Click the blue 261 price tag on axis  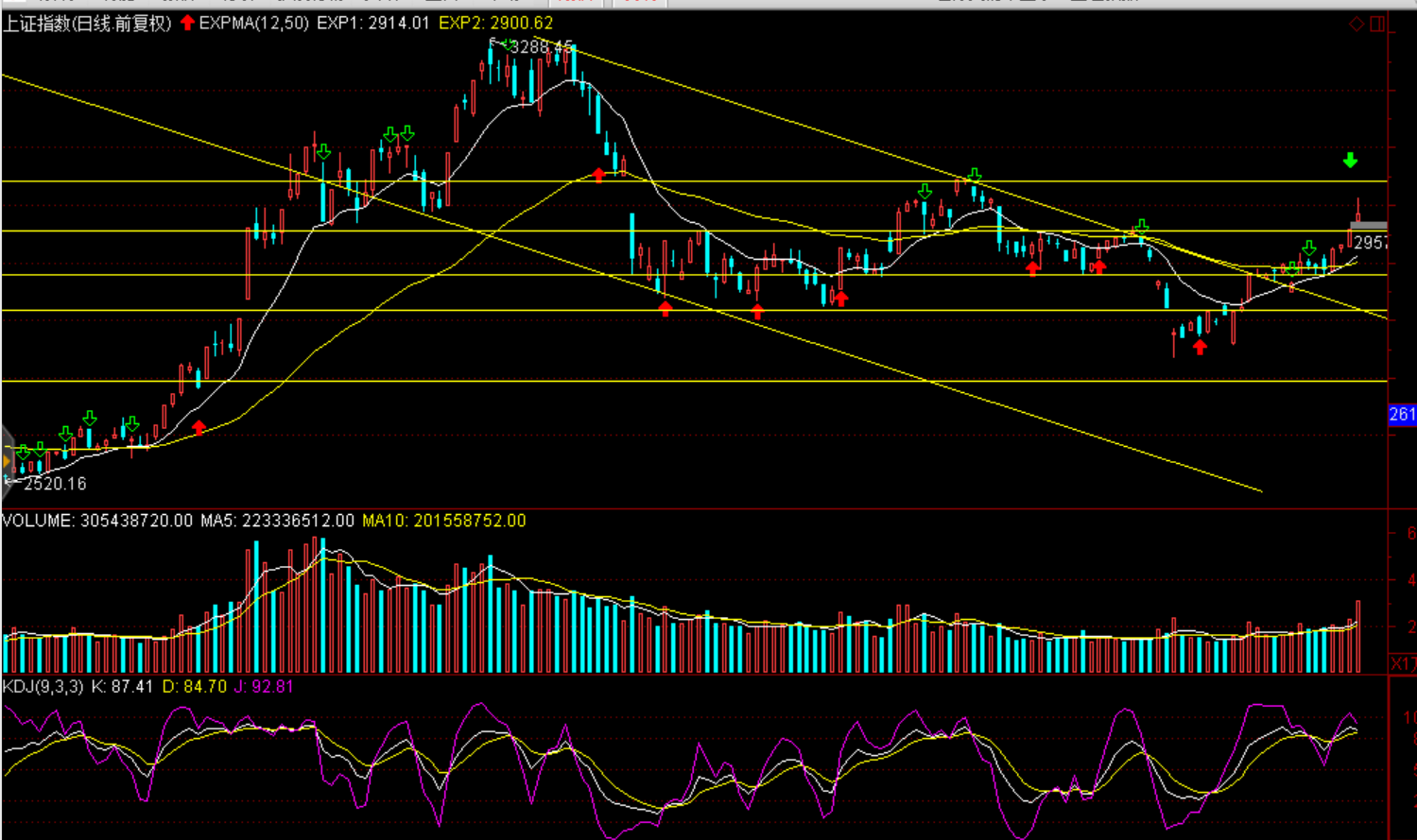1402,414
